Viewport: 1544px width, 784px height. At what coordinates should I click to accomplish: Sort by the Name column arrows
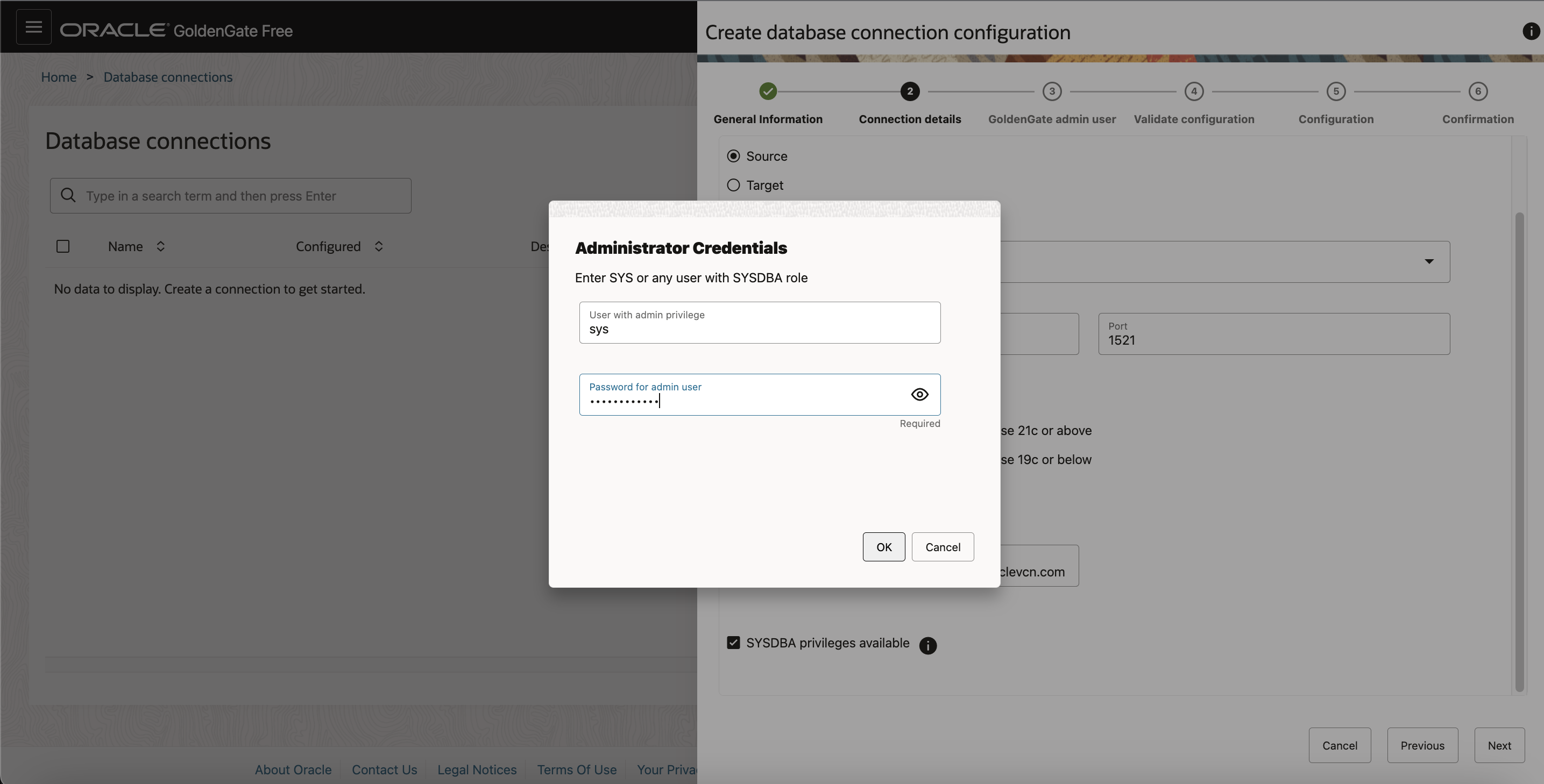click(161, 247)
